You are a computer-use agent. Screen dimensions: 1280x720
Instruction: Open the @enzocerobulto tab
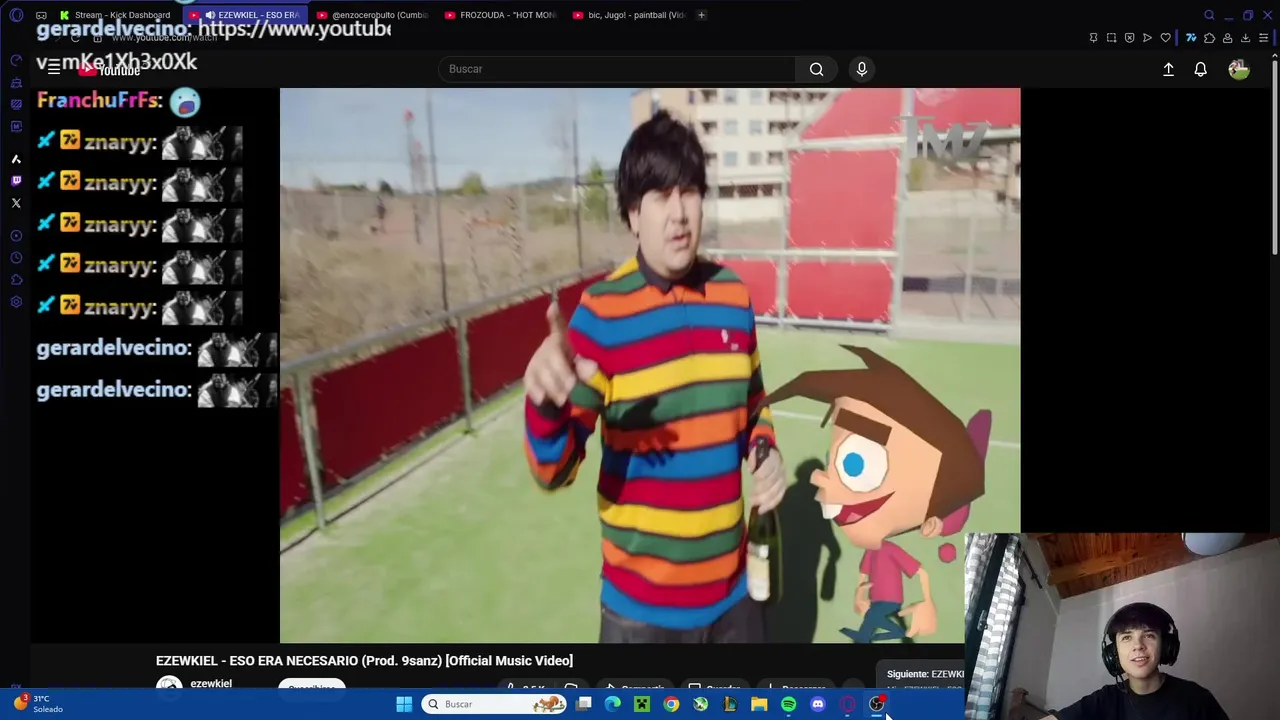point(373,15)
